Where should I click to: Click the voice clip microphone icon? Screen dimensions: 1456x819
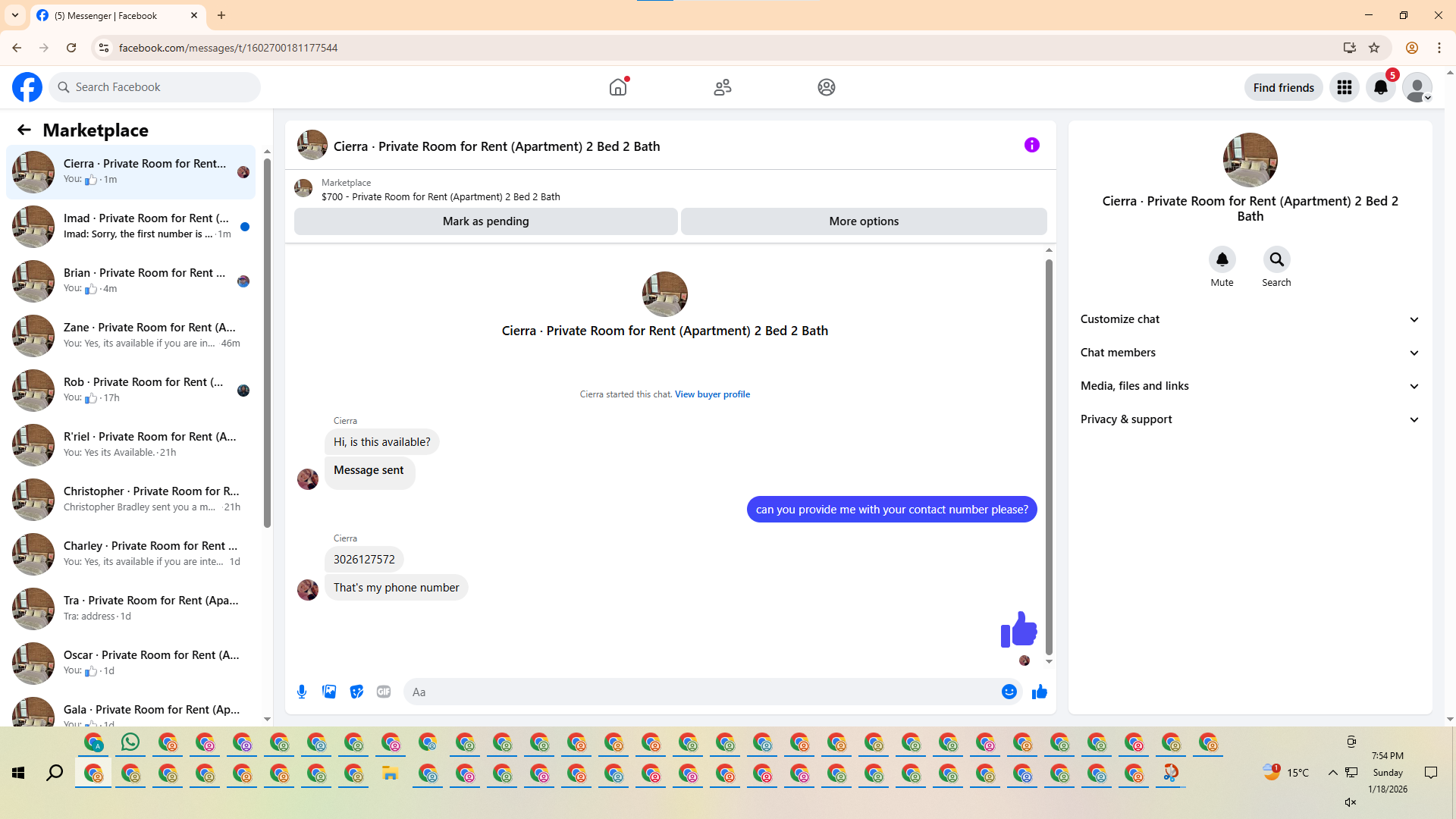click(302, 692)
